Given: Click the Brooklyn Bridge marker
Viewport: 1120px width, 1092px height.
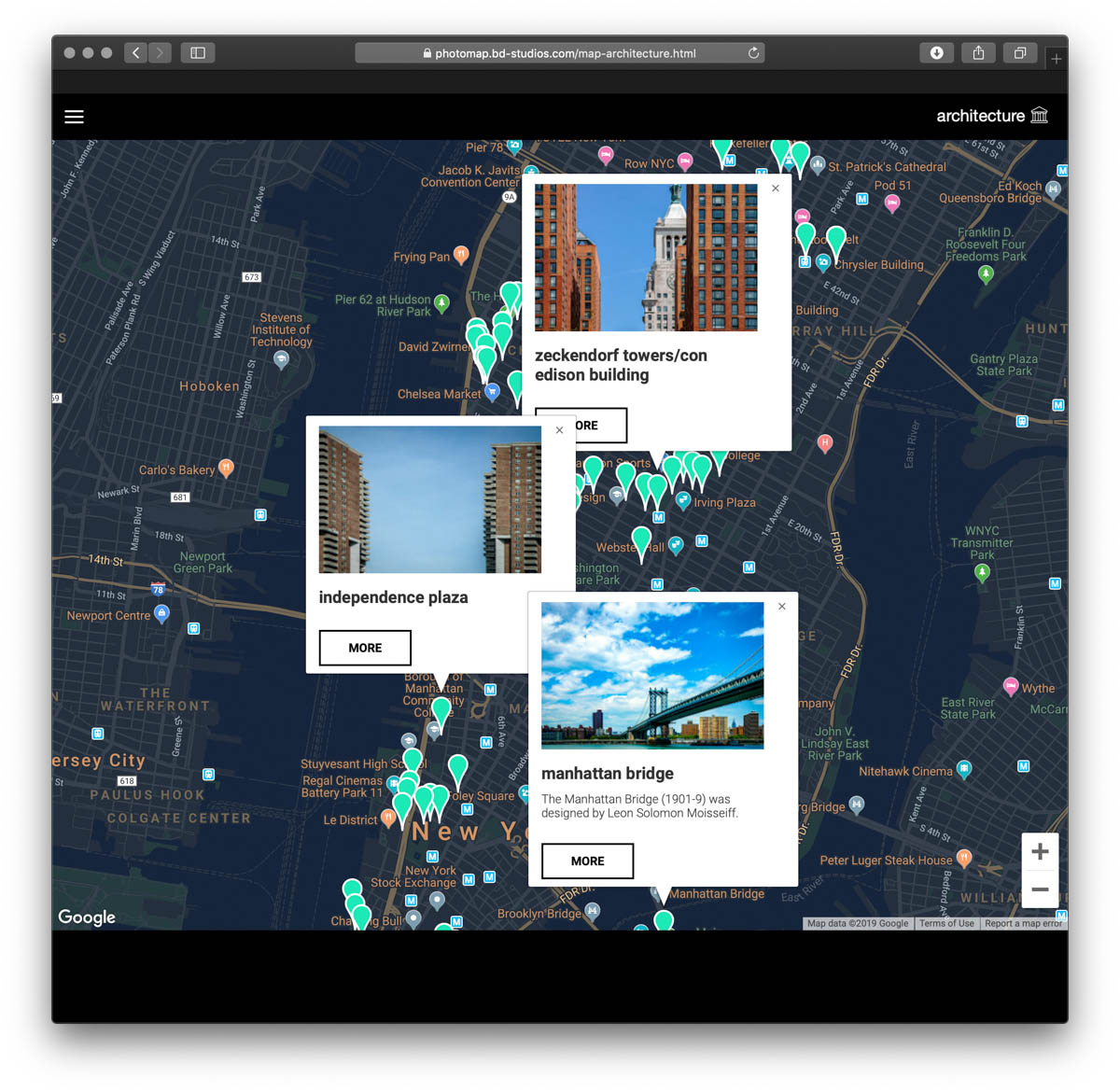Looking at the screenshot, I should point(592,911).
